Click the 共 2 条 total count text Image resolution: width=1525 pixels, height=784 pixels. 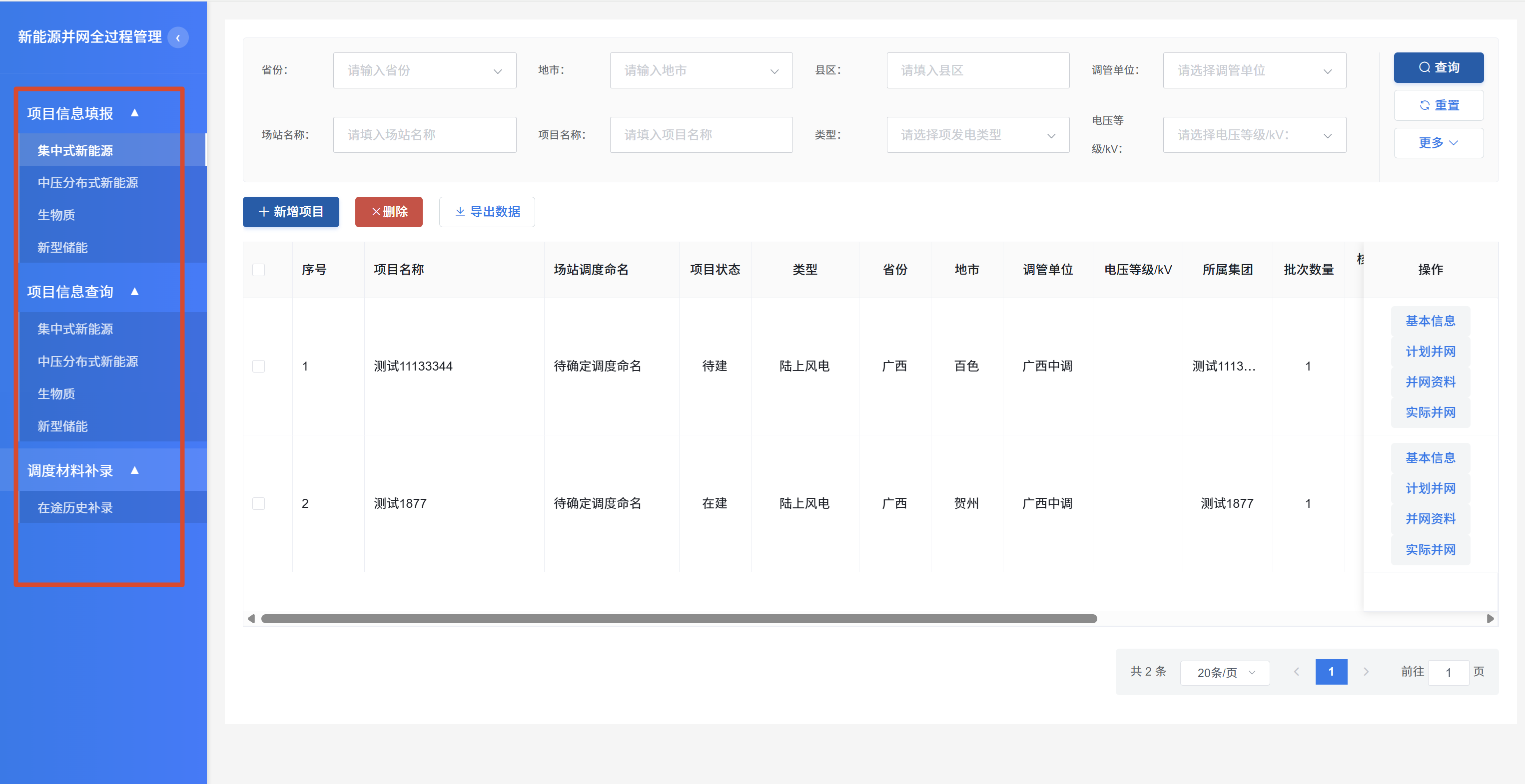pyautogui.click(x=1148, y=672)
